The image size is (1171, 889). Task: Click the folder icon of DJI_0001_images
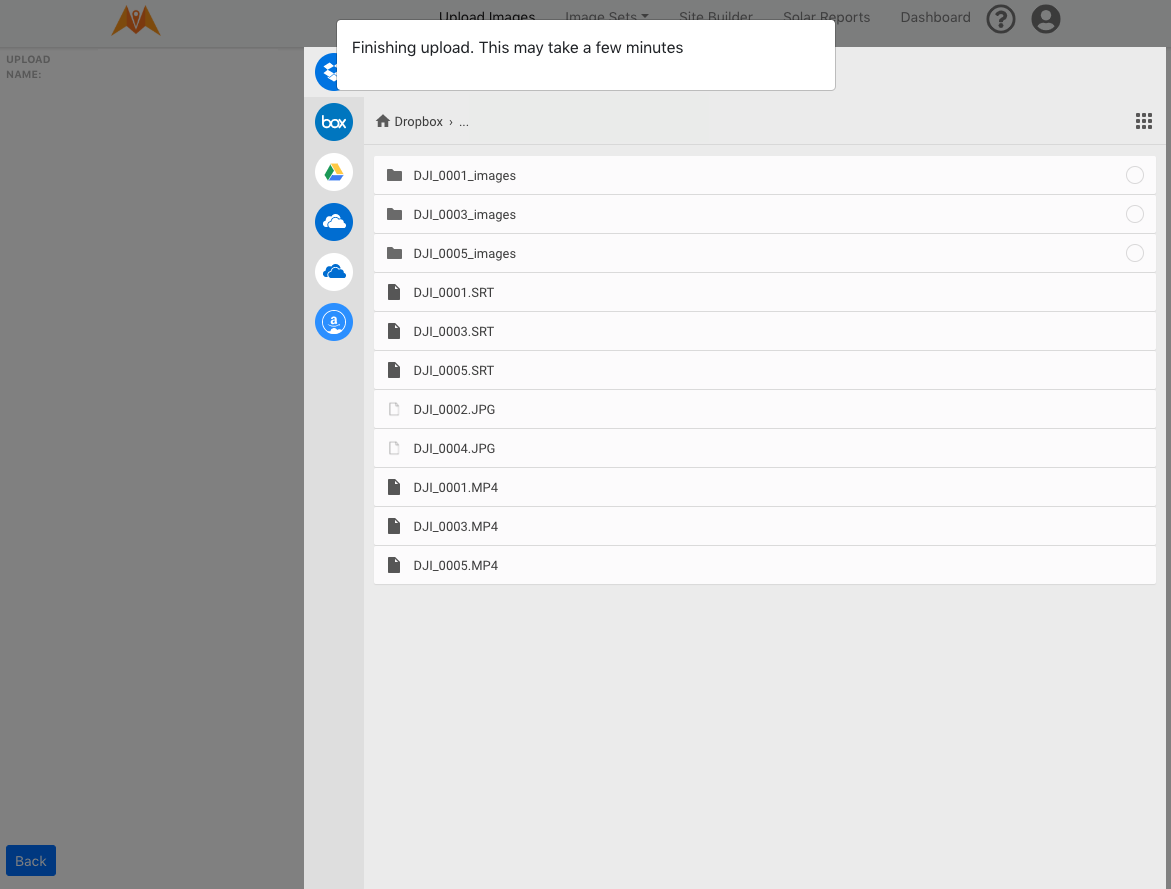tap(394, 175)
